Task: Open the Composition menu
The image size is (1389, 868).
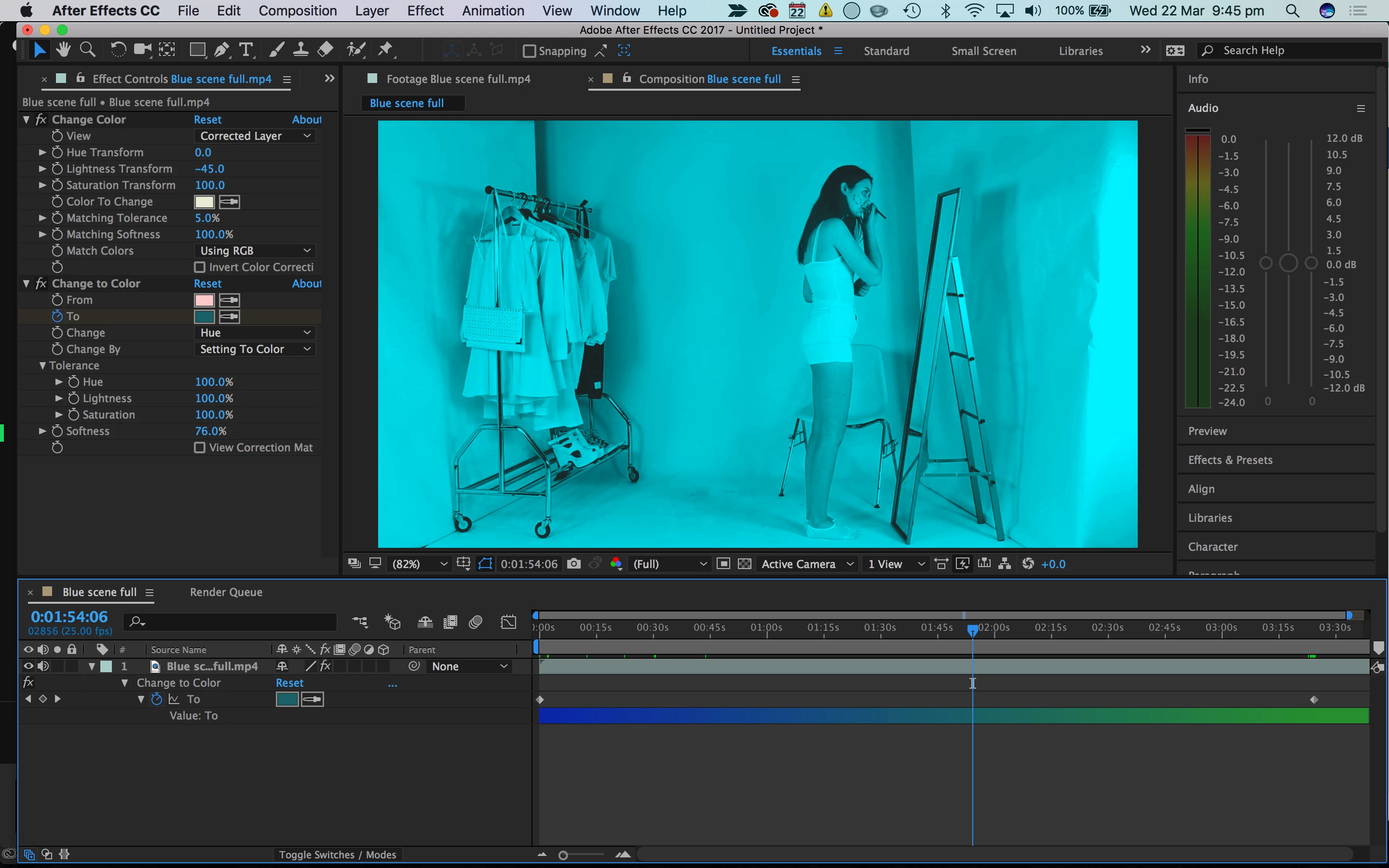Action: [297, 10]
